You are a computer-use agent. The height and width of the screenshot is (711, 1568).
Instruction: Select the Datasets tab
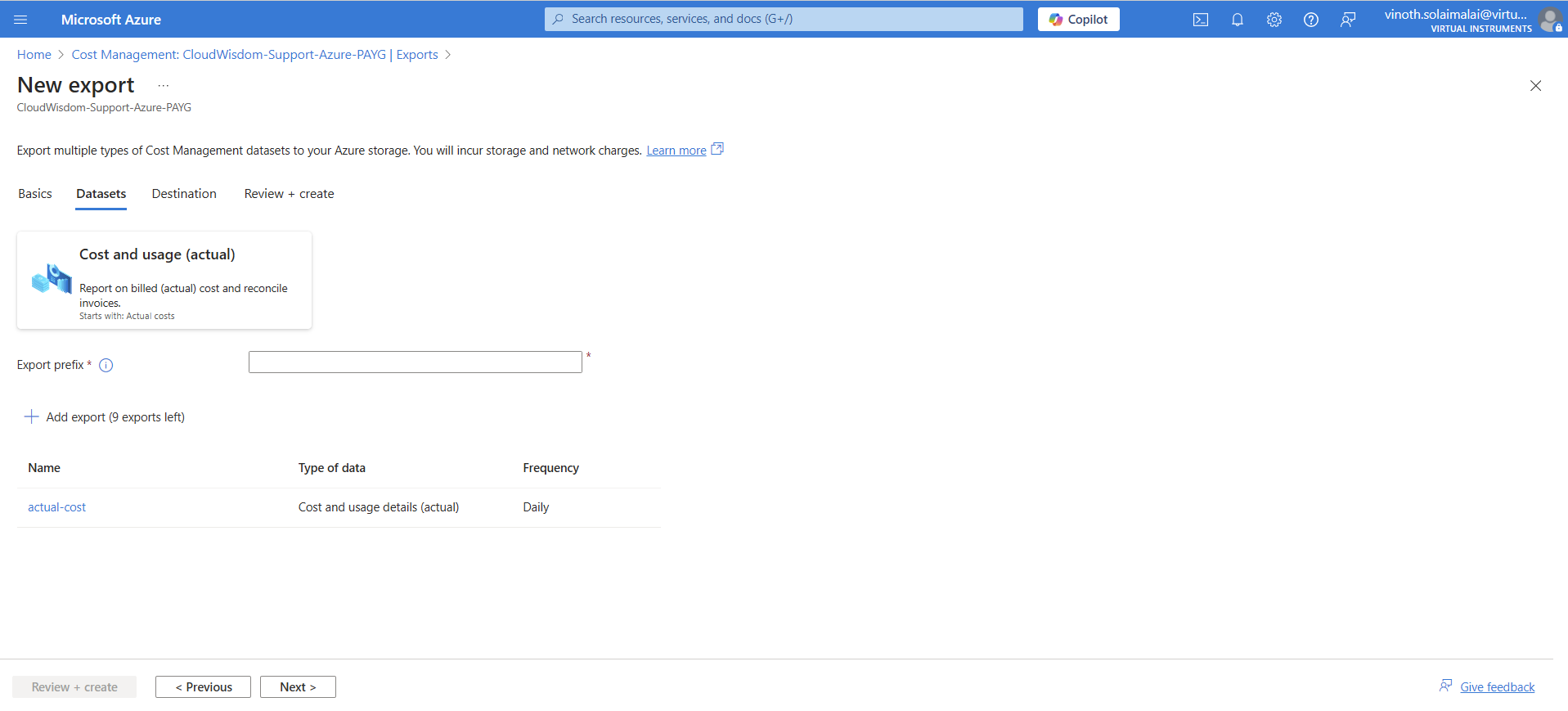[x=101, y=194]
